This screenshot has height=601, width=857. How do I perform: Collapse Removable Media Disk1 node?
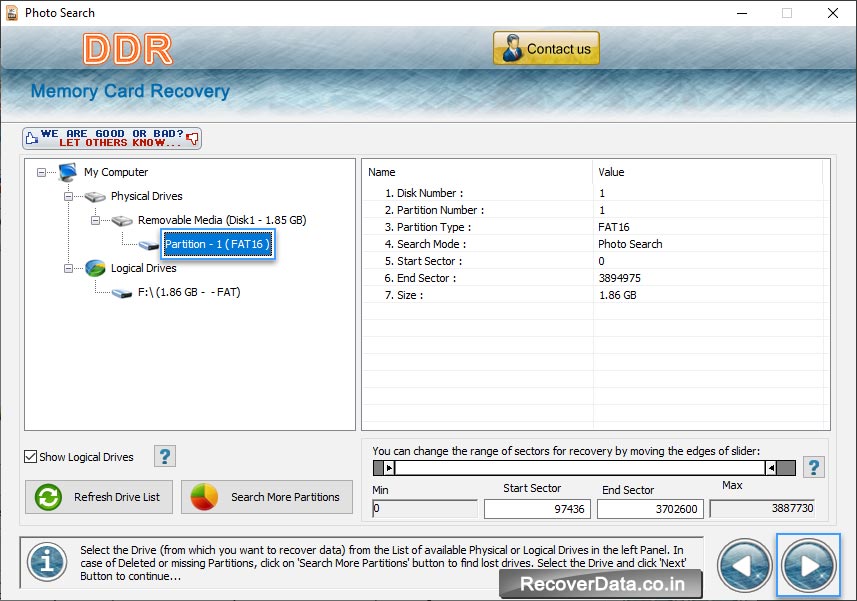[x=96, y=220]
